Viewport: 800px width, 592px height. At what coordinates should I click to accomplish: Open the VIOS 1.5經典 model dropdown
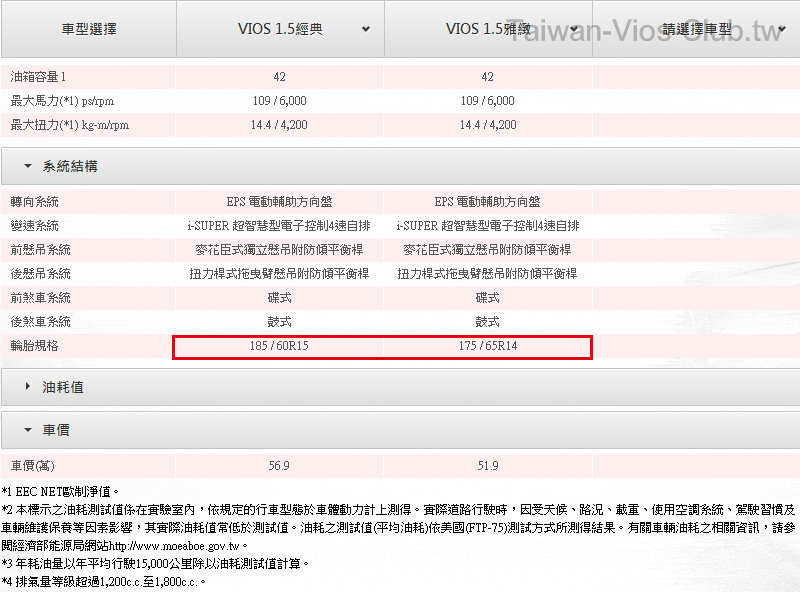coord(280,29)
